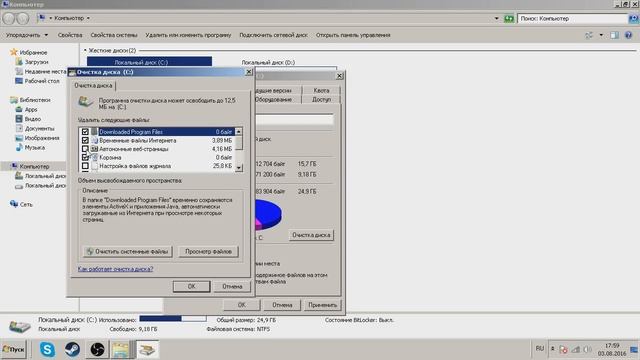Click the help question mark icon
Viewport: 640px width, 360px height.
pos(628,36)
